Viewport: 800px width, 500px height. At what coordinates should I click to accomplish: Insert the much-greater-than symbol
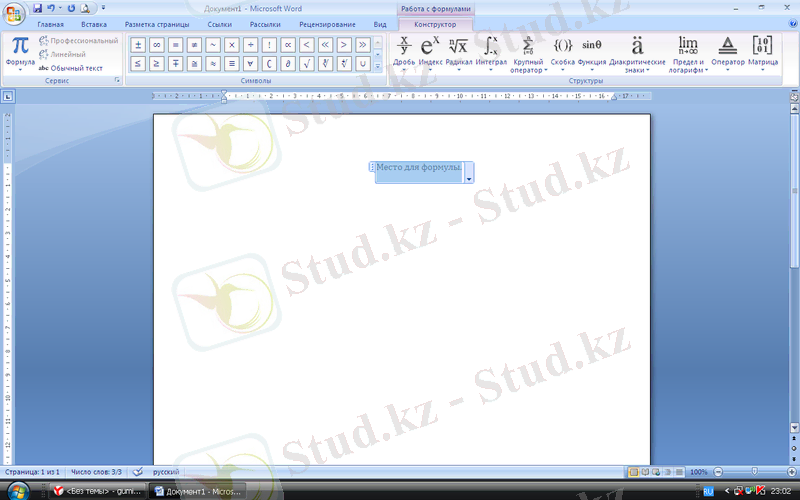coord(363,45)
